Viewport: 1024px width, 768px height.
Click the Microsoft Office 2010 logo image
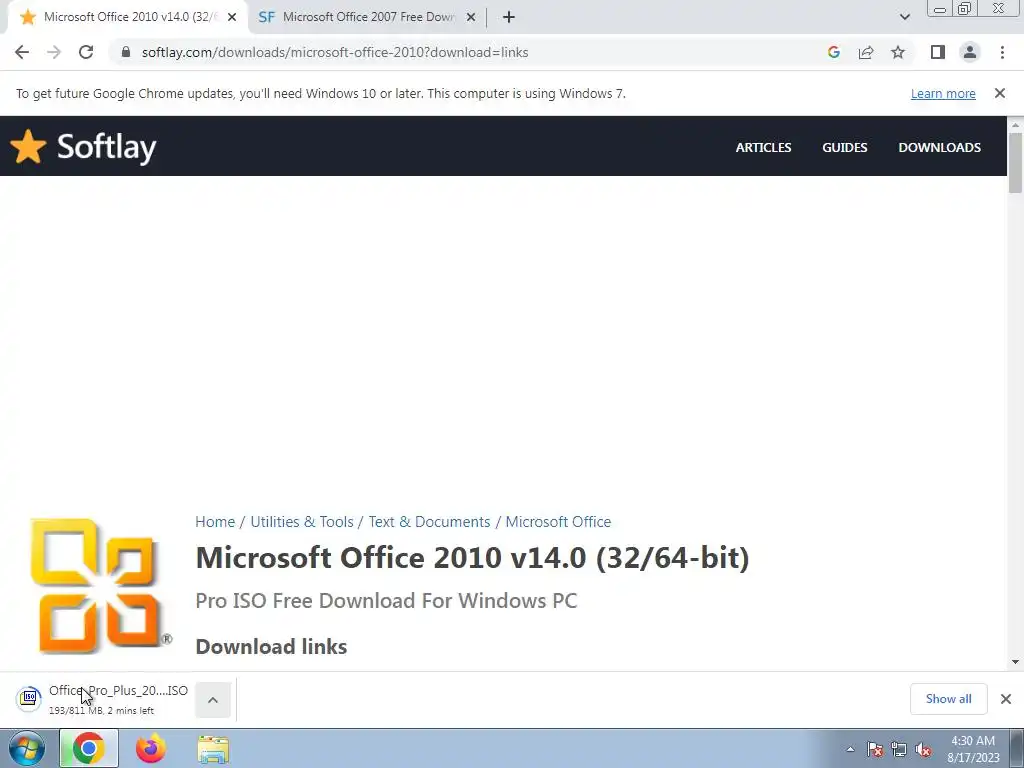click(99, 586)
